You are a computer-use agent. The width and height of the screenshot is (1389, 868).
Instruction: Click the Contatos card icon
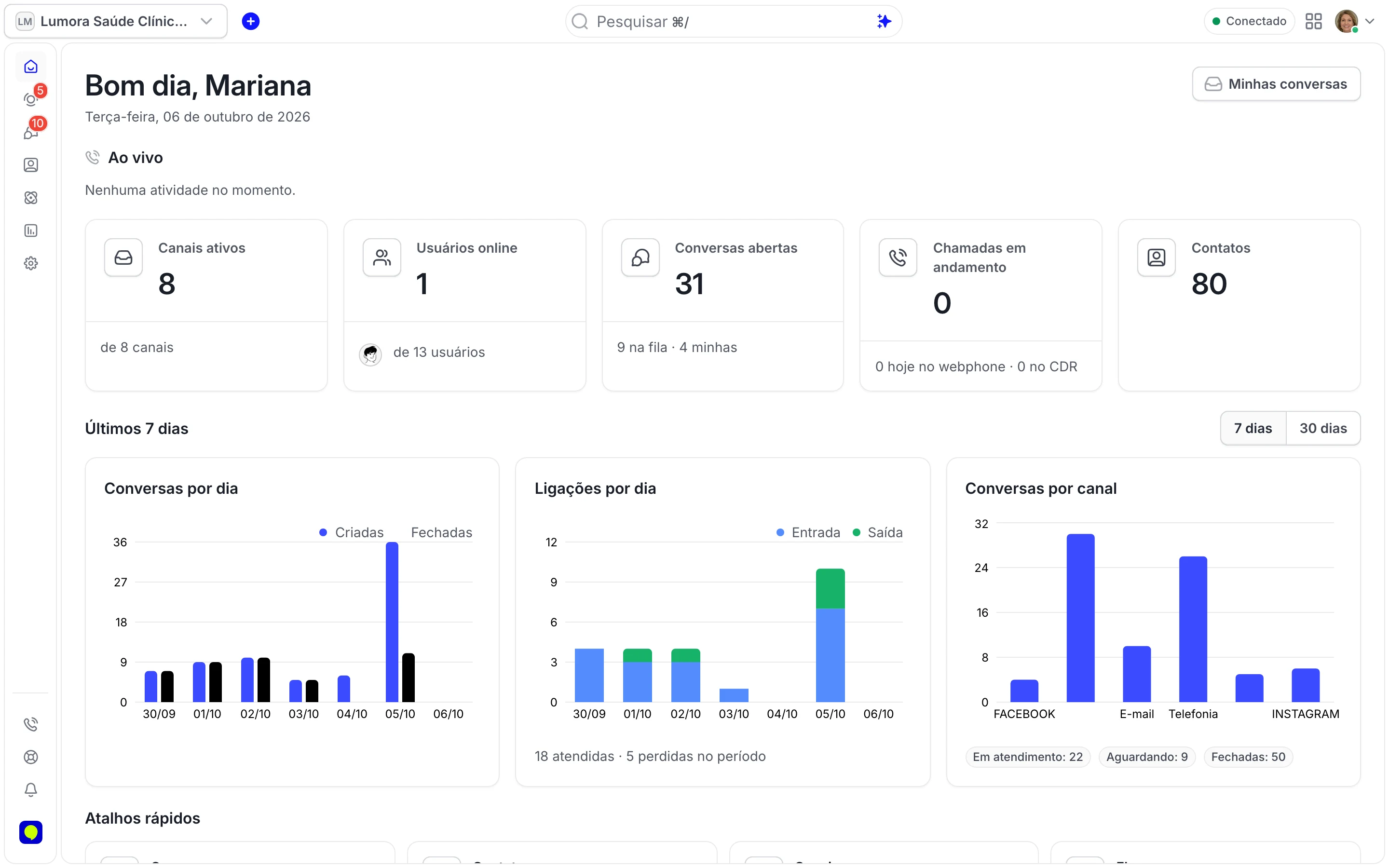click(1157, 258)
